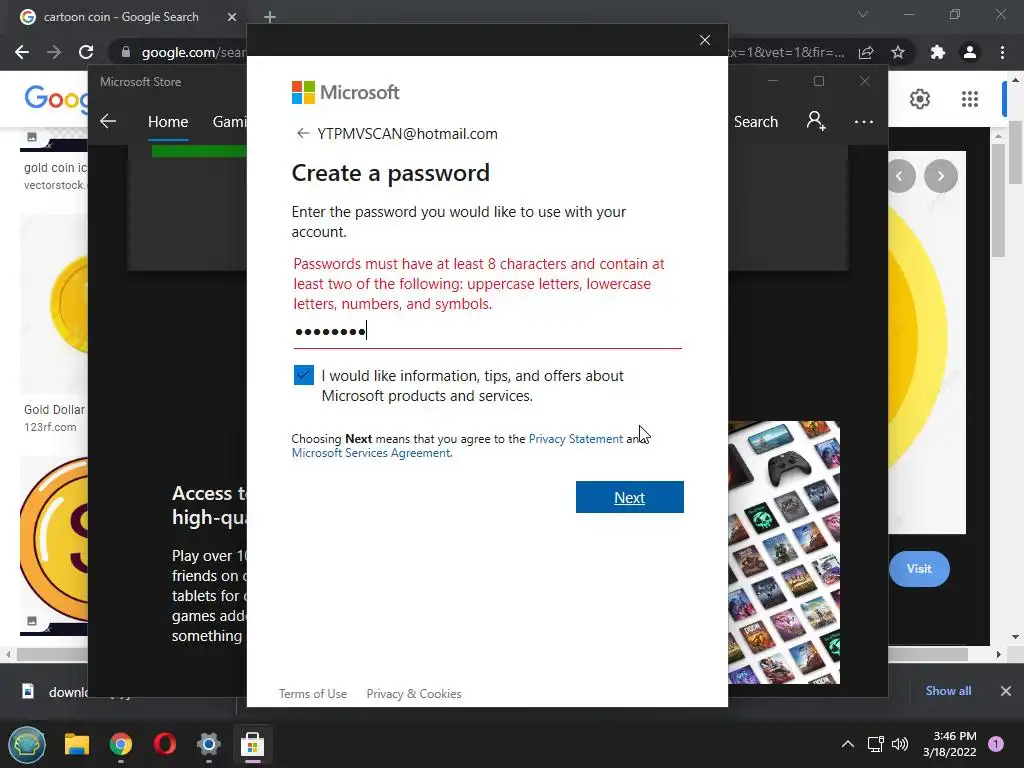Screen dimensions: 1024x768
Task: Click the network tray icon
Action: point(875,744)
